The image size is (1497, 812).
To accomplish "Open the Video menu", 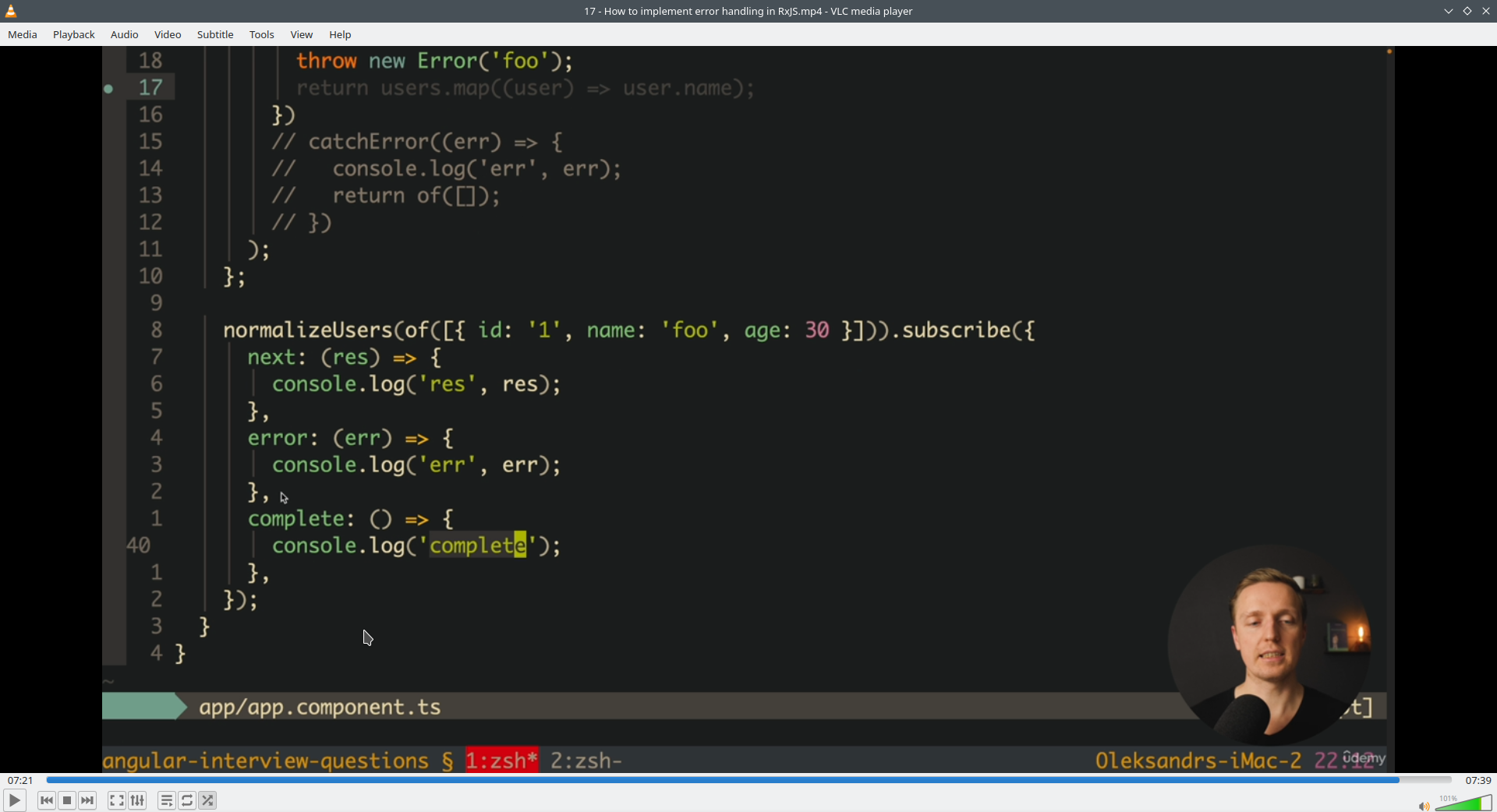I will (168, 34).
